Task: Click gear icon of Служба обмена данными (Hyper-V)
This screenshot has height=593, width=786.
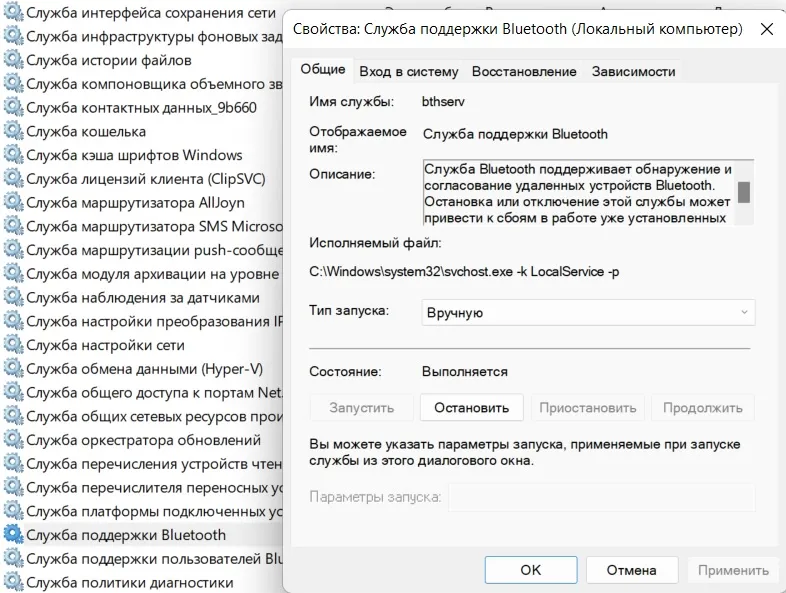Action: pos(14,368)
